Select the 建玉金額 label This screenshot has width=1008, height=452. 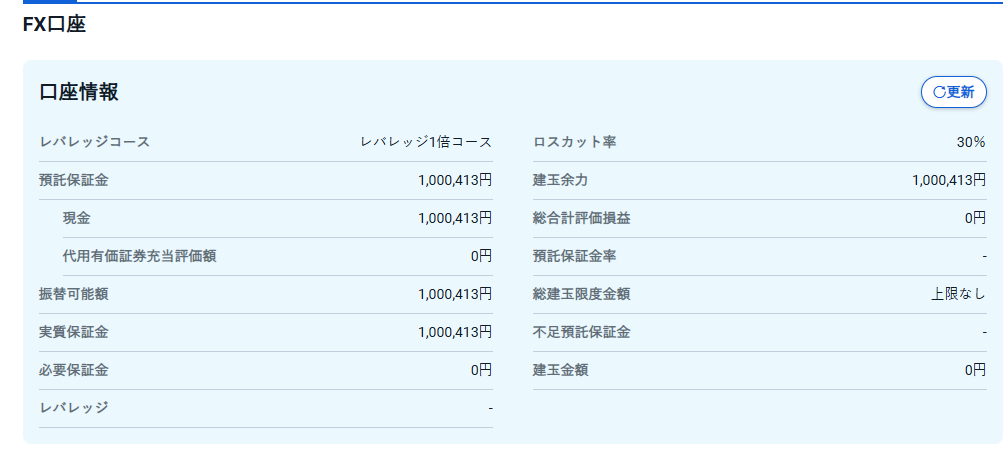(560, 370)
